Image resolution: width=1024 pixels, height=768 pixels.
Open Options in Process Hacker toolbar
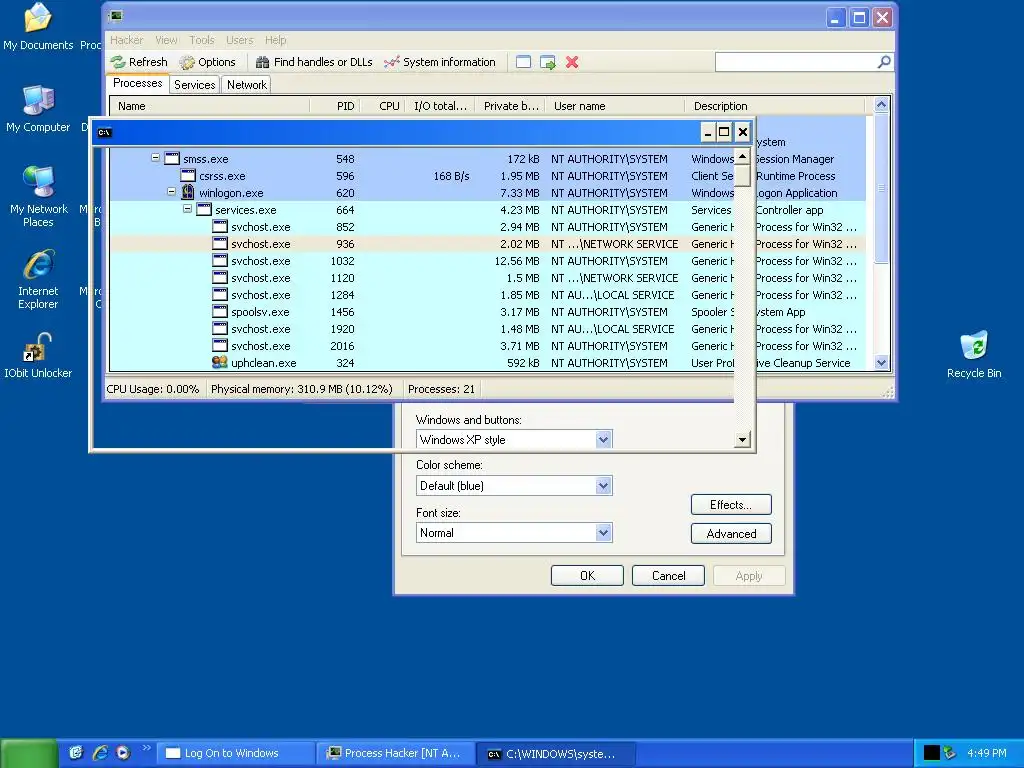point(208,62)
